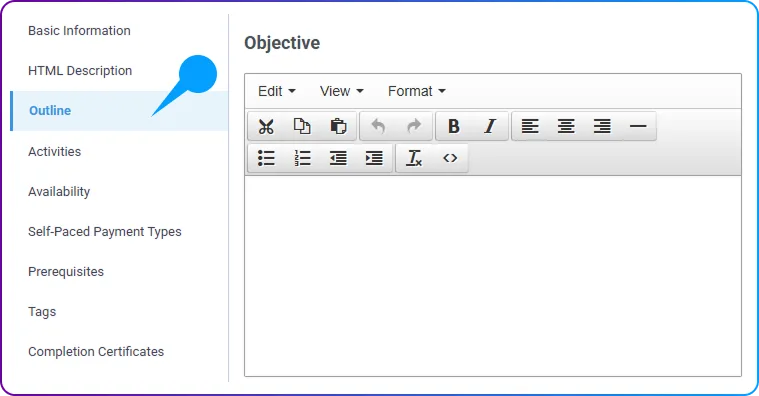
Task: Open the HTML Description section
Action: point(80,71)
